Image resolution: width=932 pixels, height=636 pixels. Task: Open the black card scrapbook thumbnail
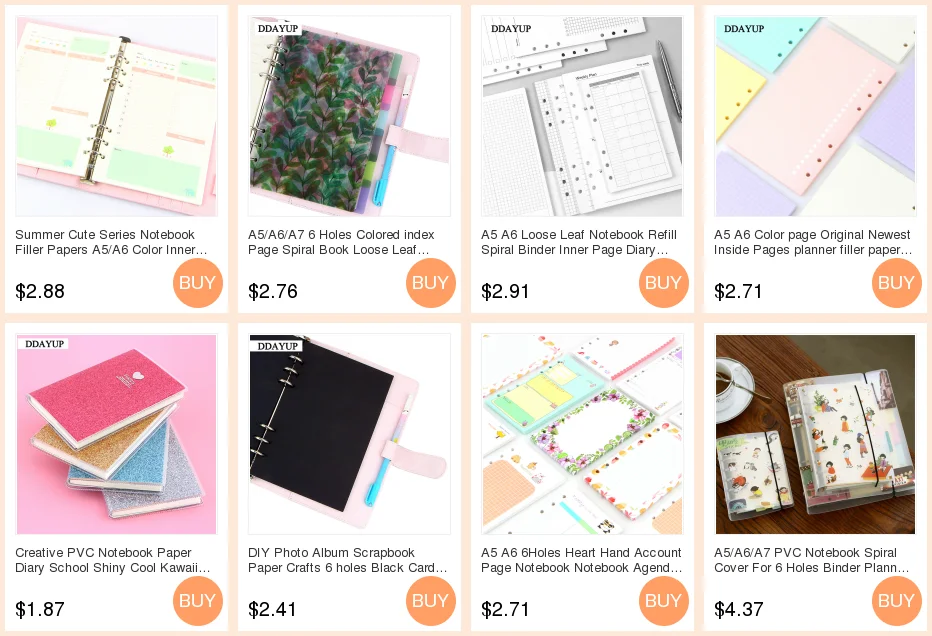350,434
